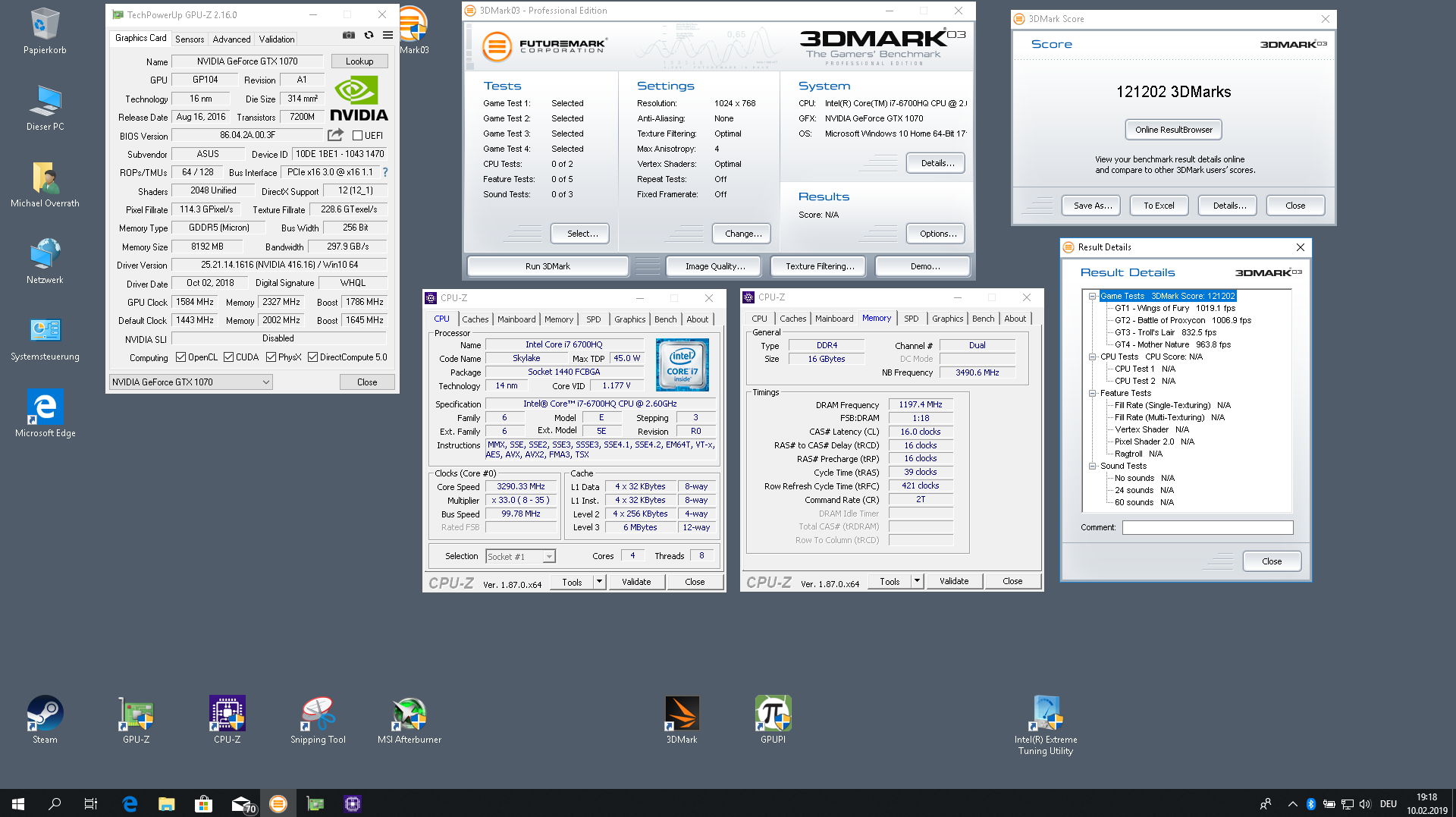
Task: Click the Bus Interface question mark
Action: click(x=385, y=172)
